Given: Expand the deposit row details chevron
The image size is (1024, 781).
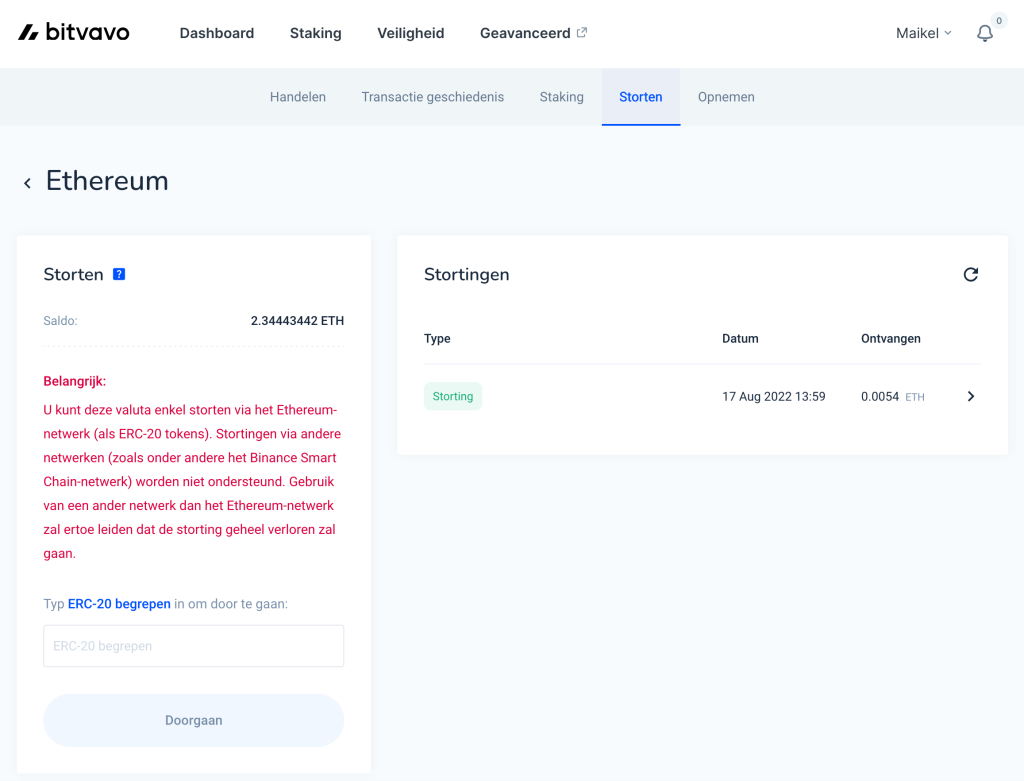Looking at the screenshot, I should (970, 396).
